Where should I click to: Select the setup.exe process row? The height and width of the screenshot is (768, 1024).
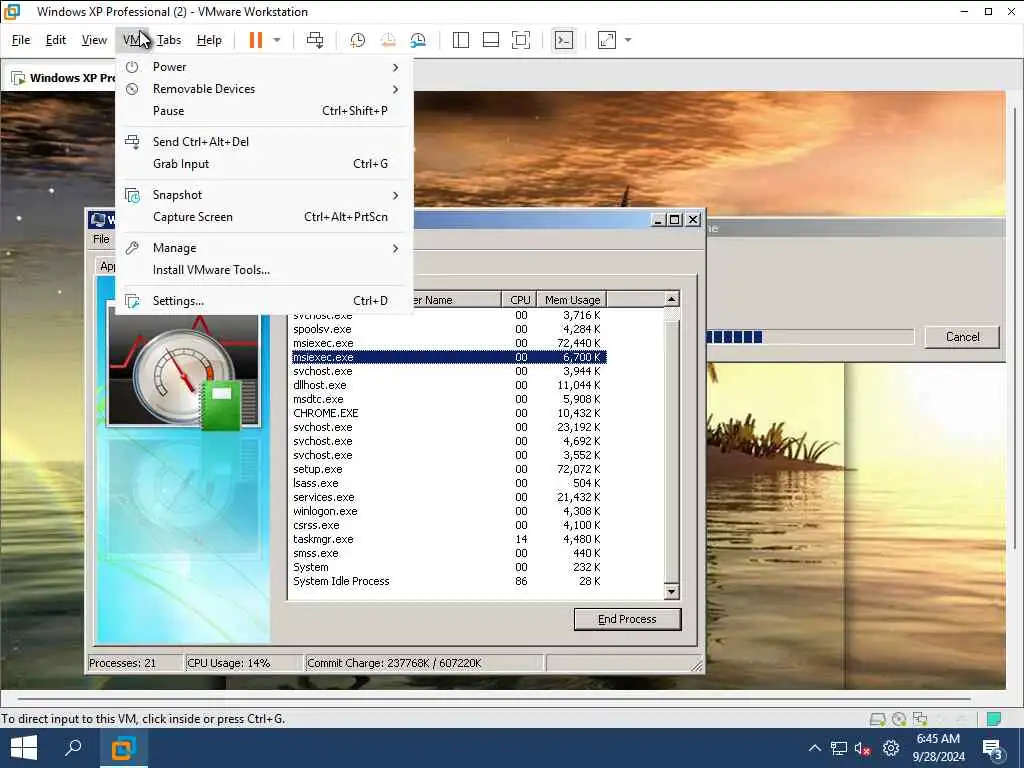pos(448,469)
